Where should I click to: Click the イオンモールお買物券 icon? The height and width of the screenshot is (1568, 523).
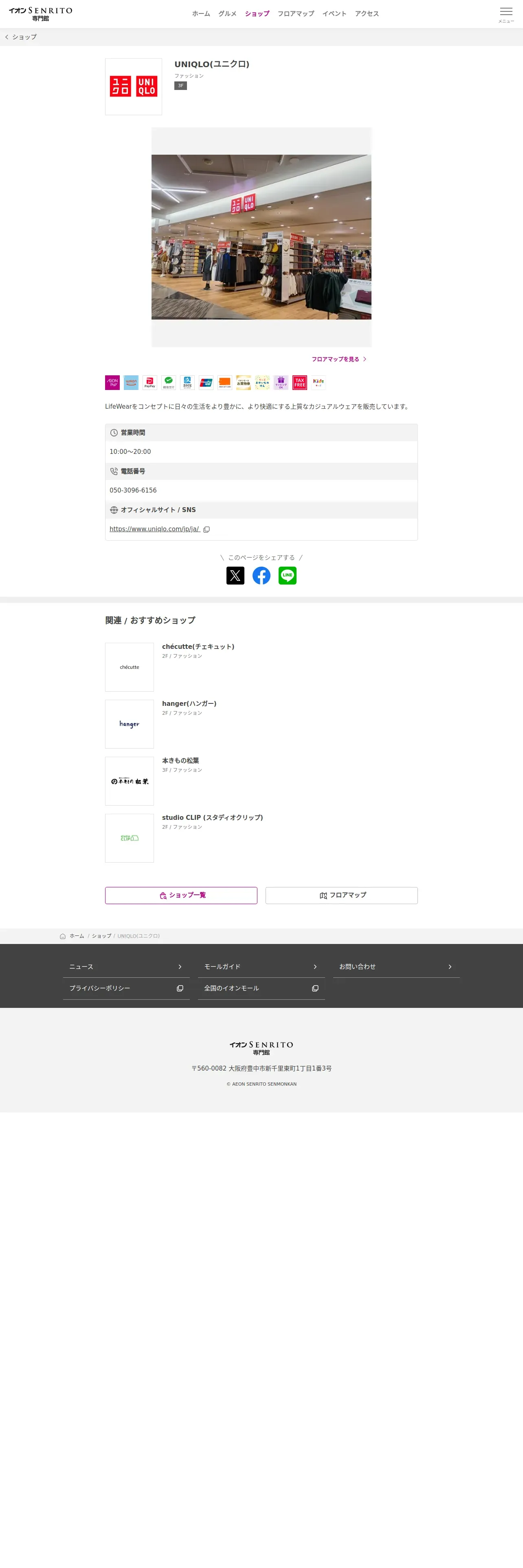click(244, 382)
